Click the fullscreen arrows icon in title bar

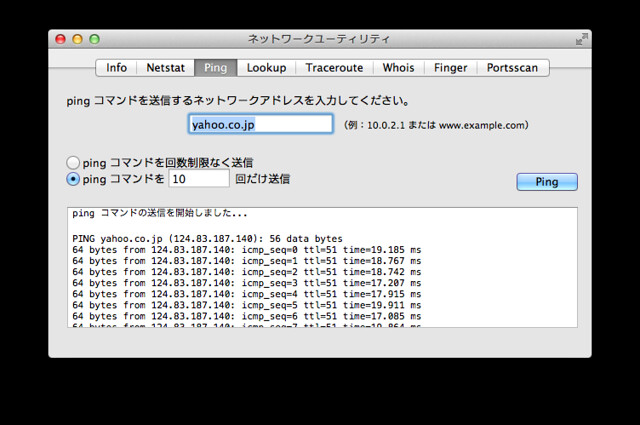pyautogui.click(x=582, y=39)
